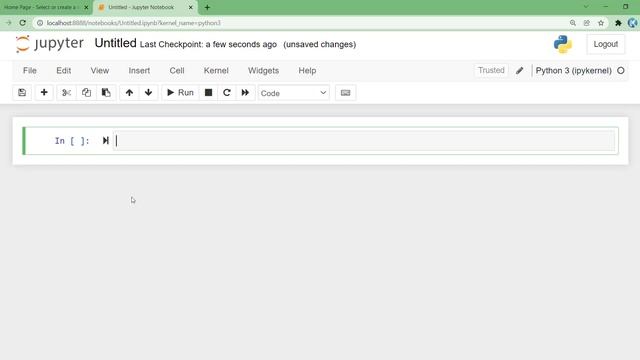Click the kernel idle circle indicator
The height and width of the screenshot is (360, 640).
(x=621, y=71)
